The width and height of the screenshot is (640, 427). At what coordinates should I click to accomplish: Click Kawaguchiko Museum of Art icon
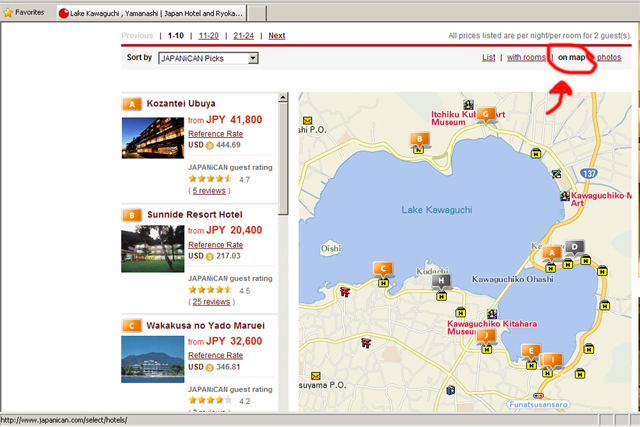tap(564, 196)
